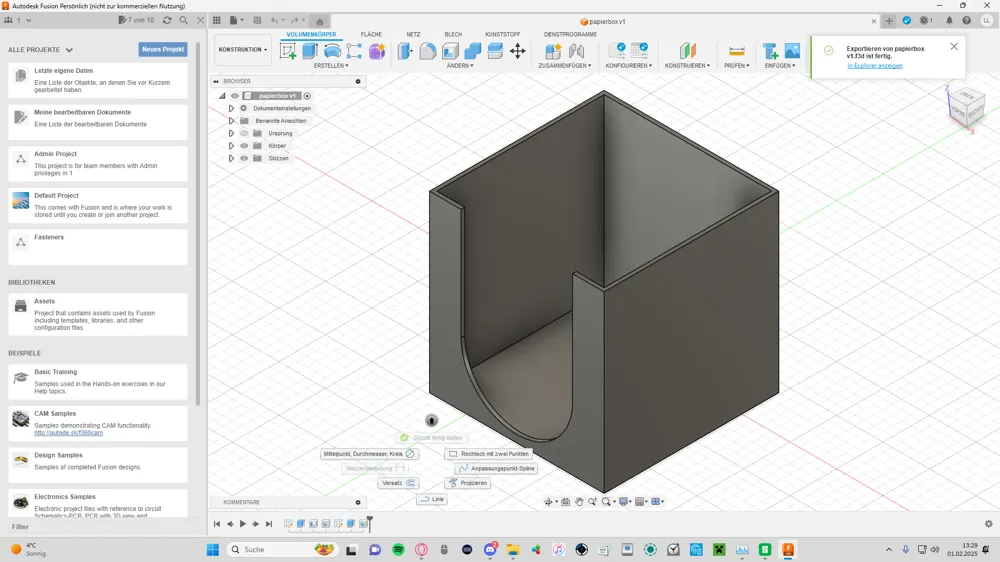Click the Insert Canvas image icon
This screenshot has height=562, width=1000.
[792, 51]
